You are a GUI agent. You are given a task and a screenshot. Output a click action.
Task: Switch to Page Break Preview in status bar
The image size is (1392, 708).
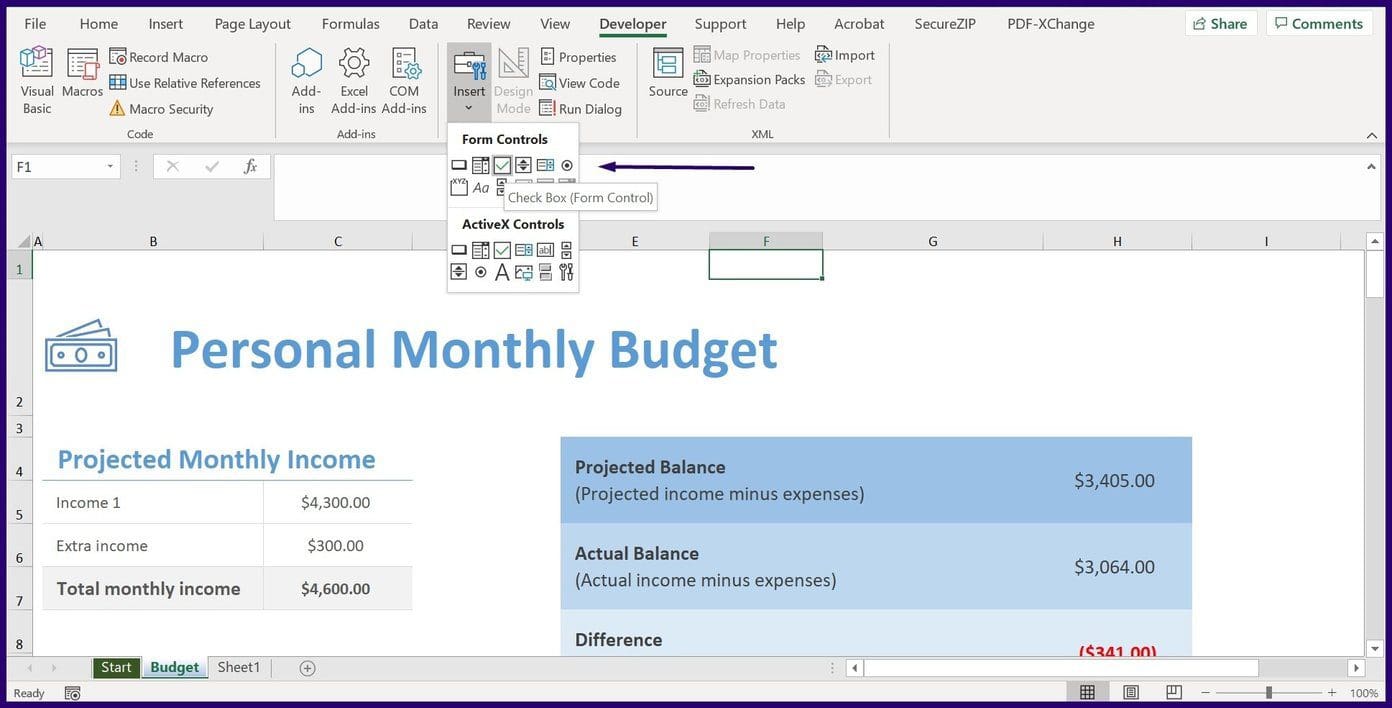(x=1174, y=693)
